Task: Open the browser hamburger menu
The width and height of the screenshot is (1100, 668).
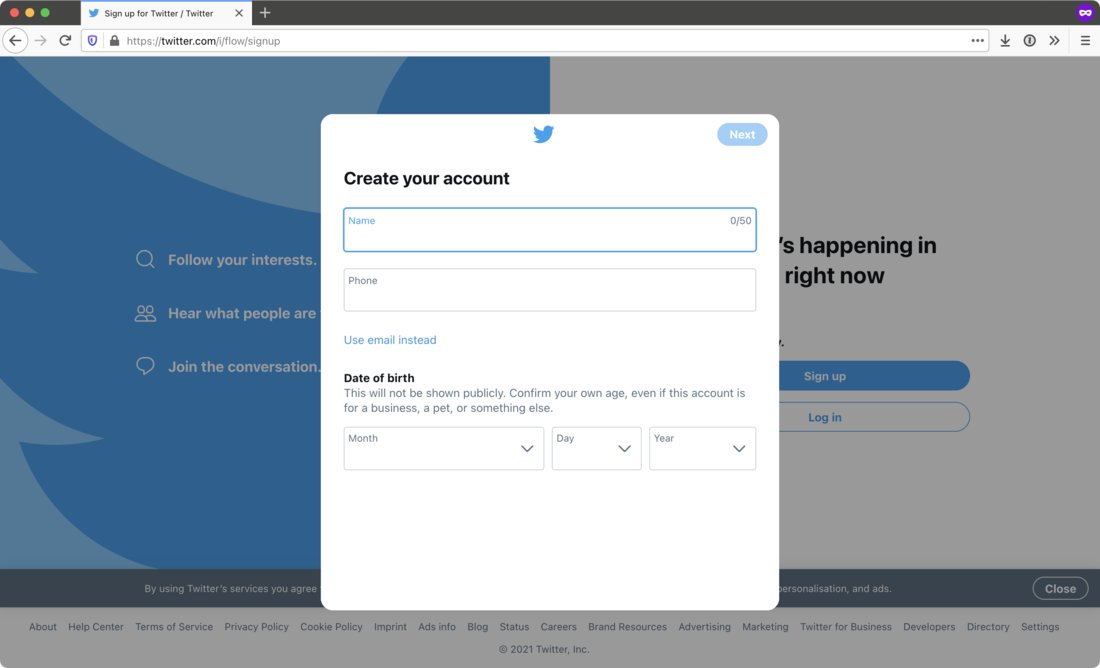Action: click(x=1085, y=41)
